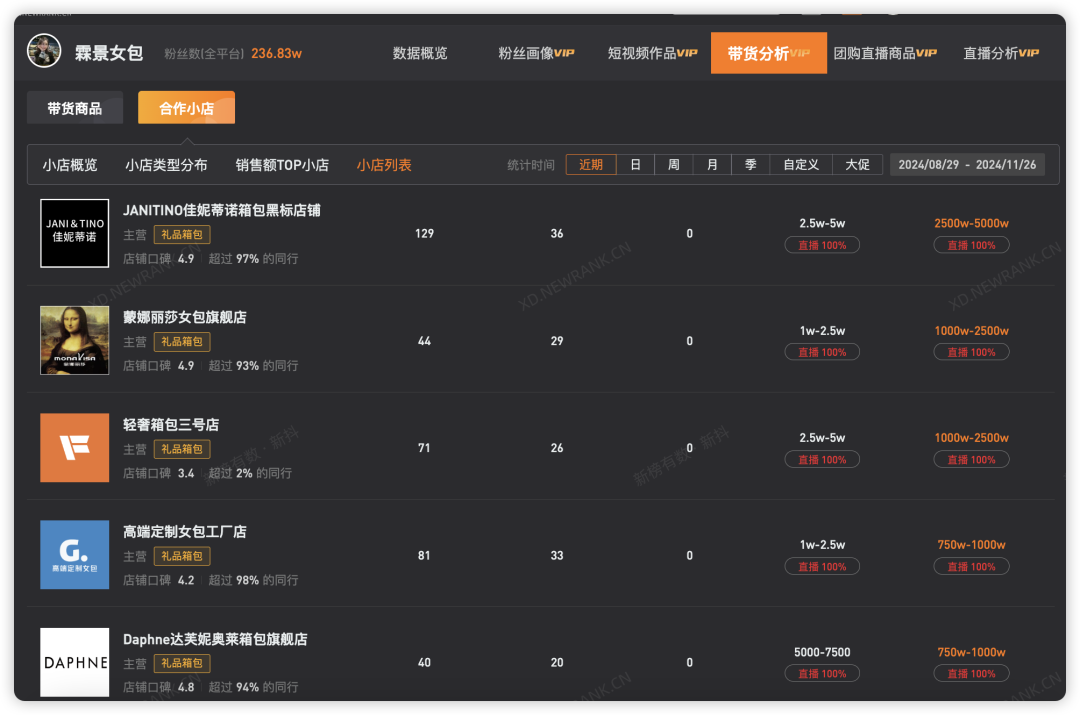Click 直播 100% badge under 高端定制 1w-2.5w

coord(822,566)
